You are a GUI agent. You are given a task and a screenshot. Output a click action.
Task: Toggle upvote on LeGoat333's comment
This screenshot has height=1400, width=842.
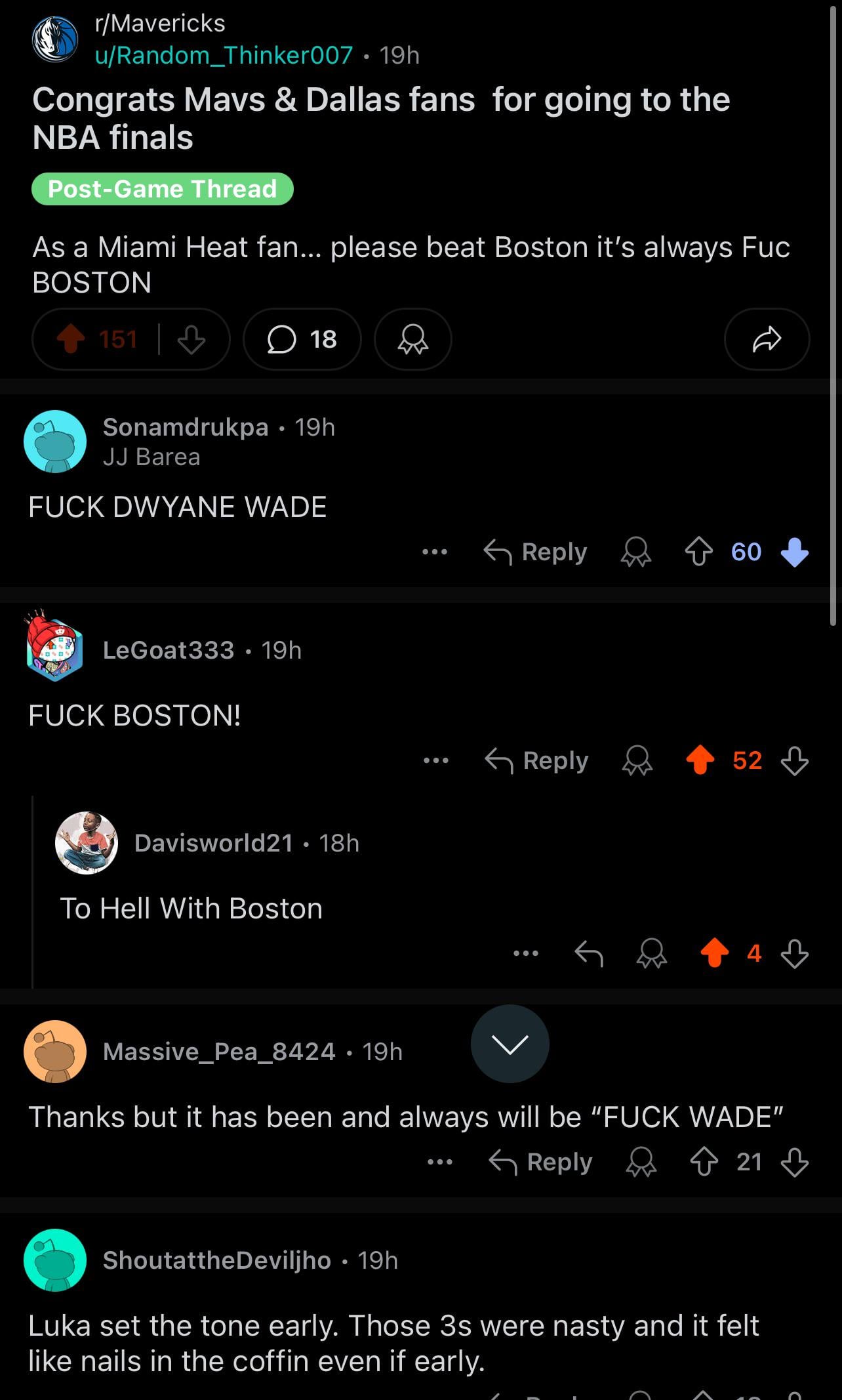tap(700, 760)
